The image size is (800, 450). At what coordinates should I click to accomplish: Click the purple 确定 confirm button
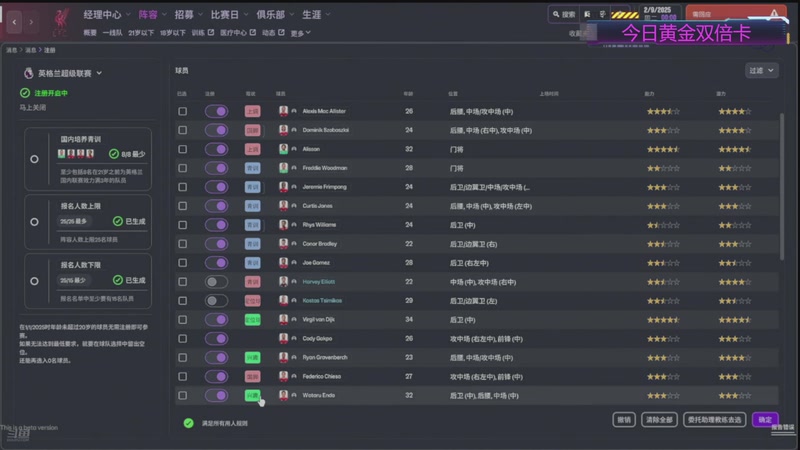click(765, 420)
